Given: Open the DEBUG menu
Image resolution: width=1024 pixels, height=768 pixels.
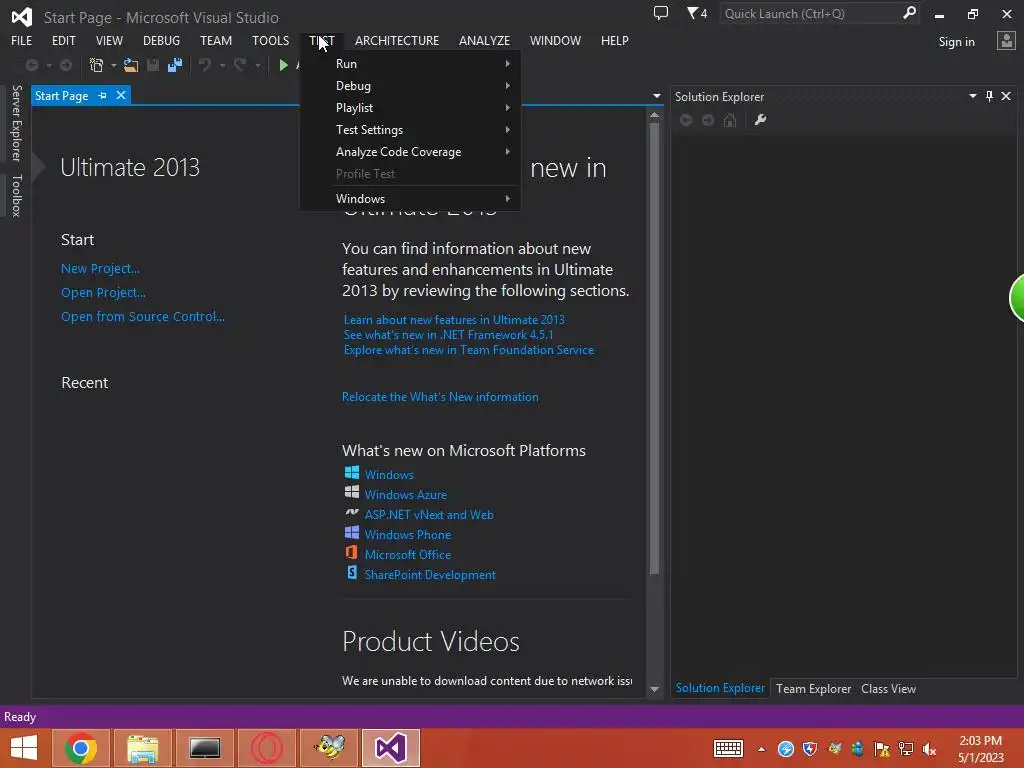Looking at the screenshot, I should click(x=161, y=40).
